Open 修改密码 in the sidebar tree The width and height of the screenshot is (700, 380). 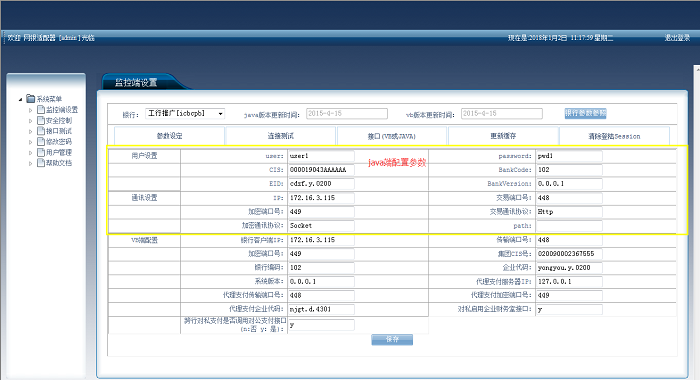click(58, 142)
